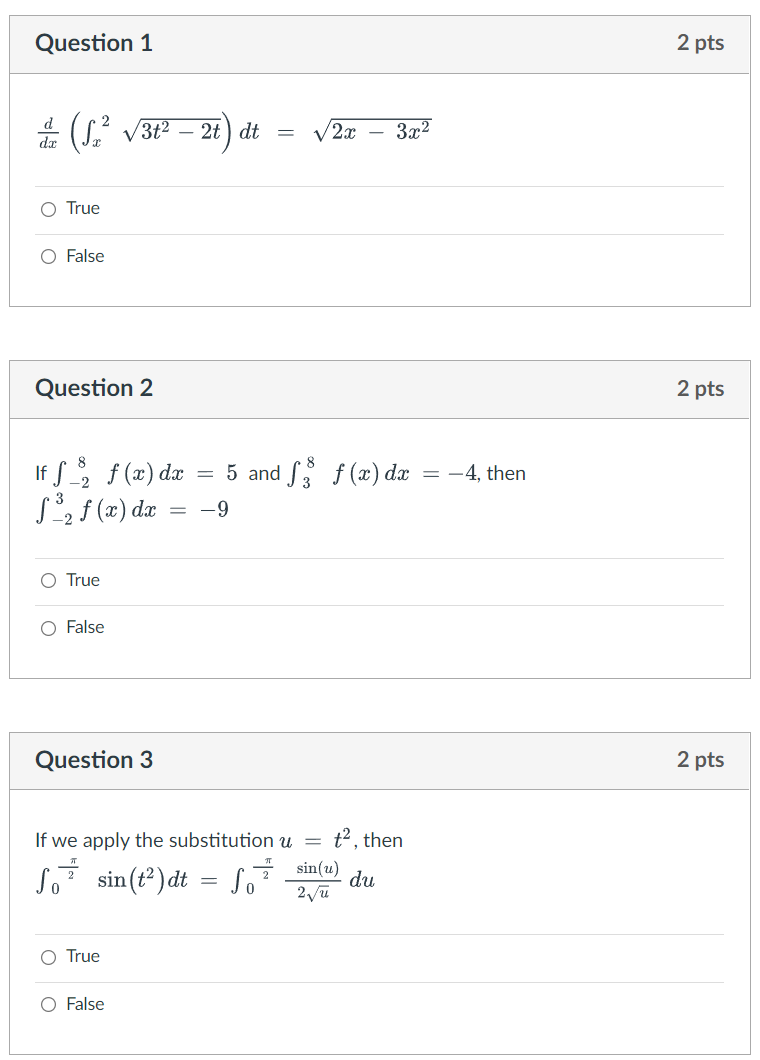
Task: Select True for Question 3
Action: click(48, 956)
